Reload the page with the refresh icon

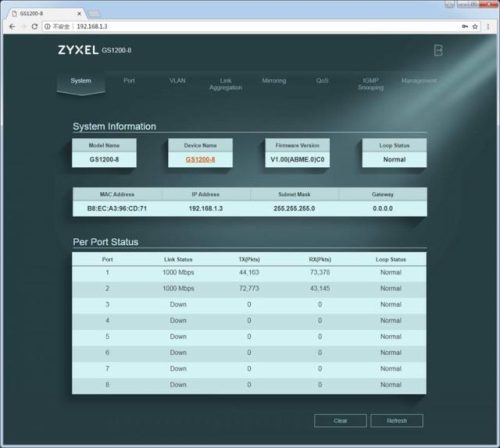[34, 26]
